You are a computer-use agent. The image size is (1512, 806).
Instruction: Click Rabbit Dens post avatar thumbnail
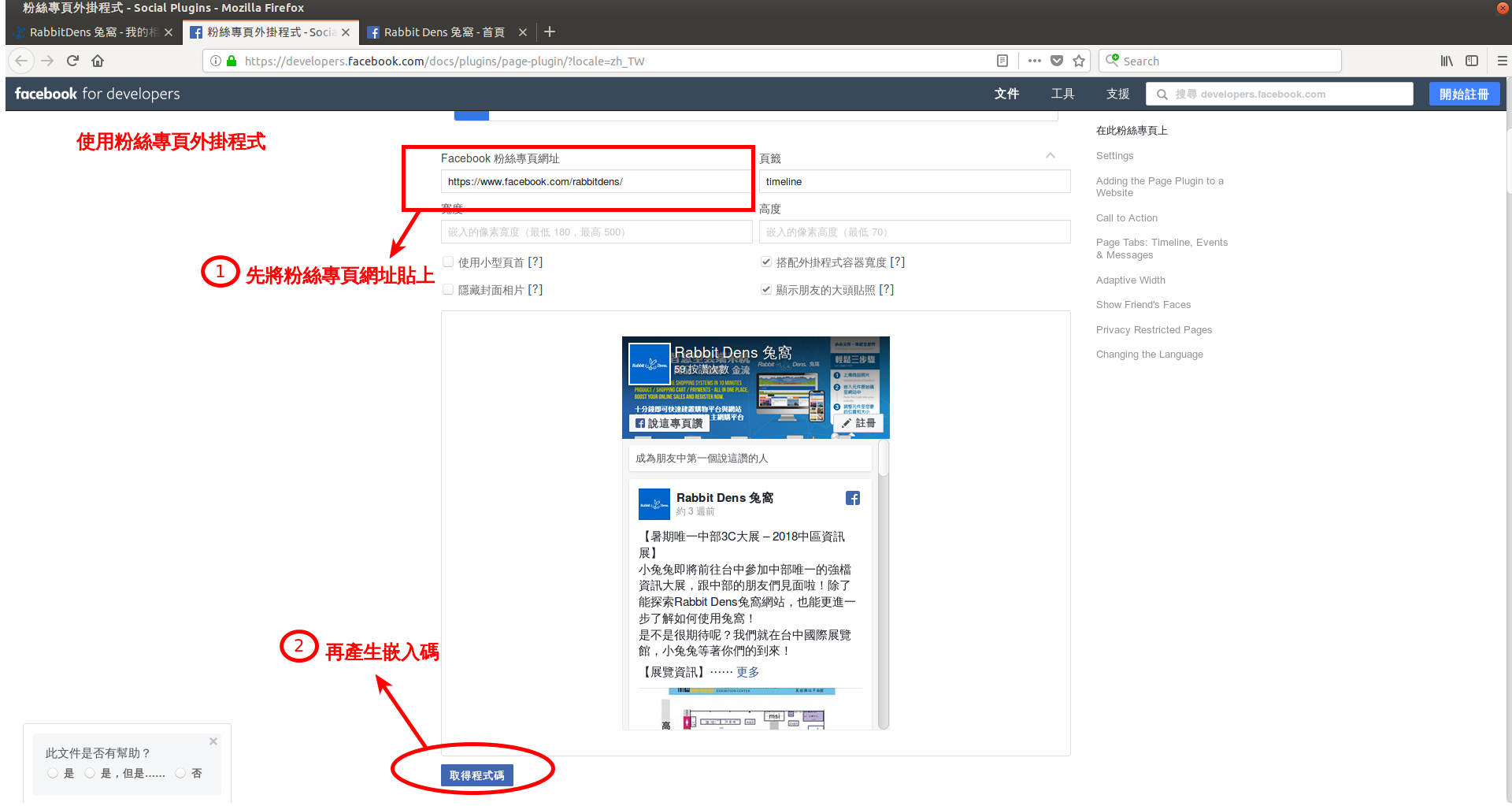coord(654,504)
